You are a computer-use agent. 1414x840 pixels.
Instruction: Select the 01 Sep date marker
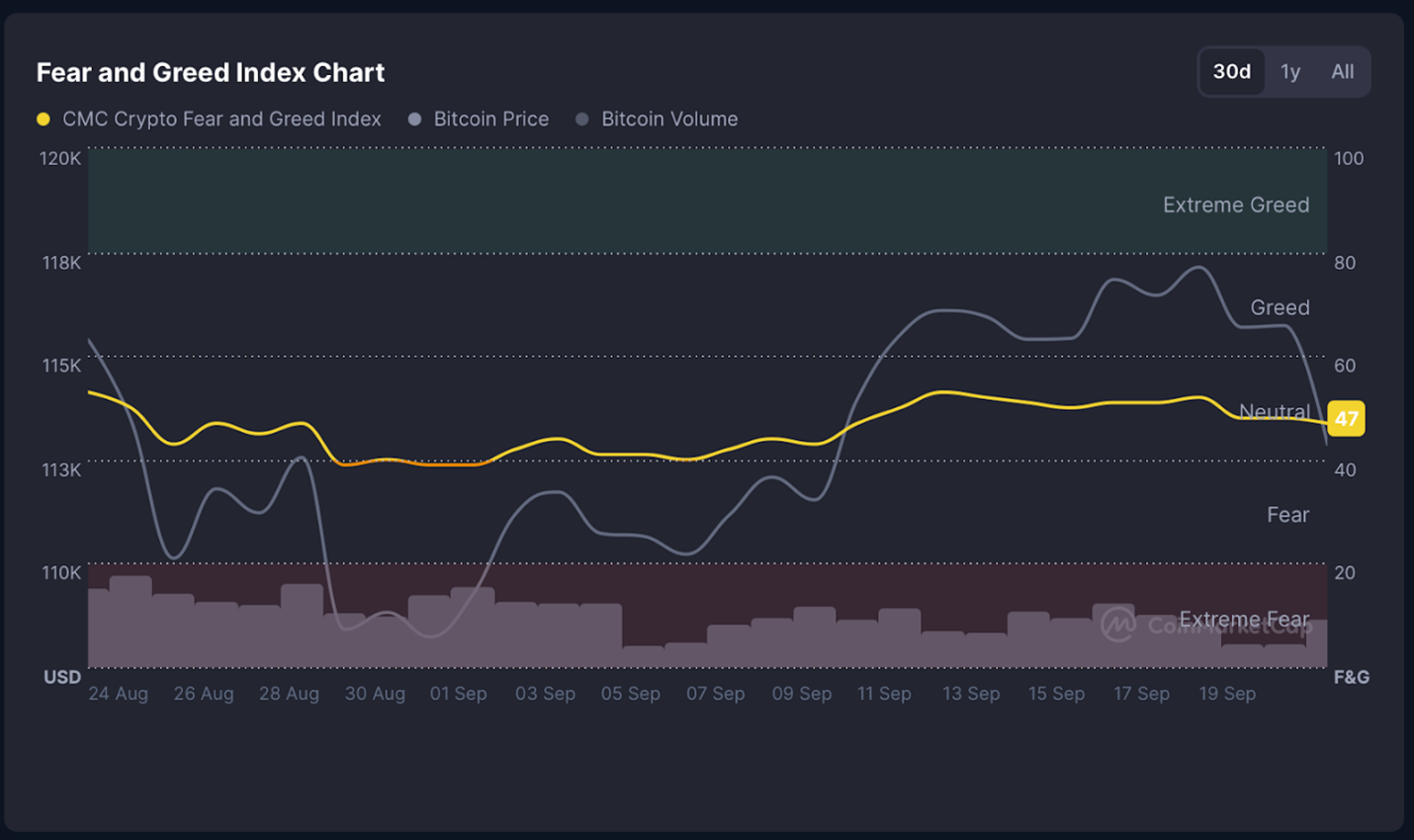458,694
